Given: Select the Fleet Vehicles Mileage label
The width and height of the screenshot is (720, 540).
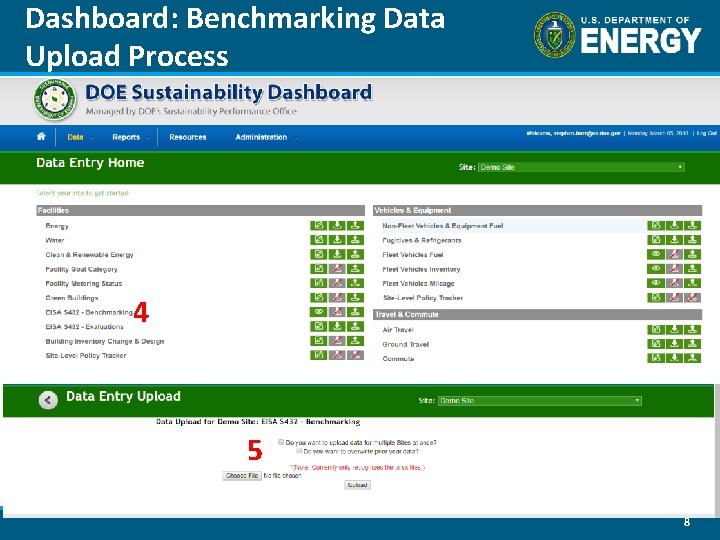Looking at the screenshot, I should point(418,283).
